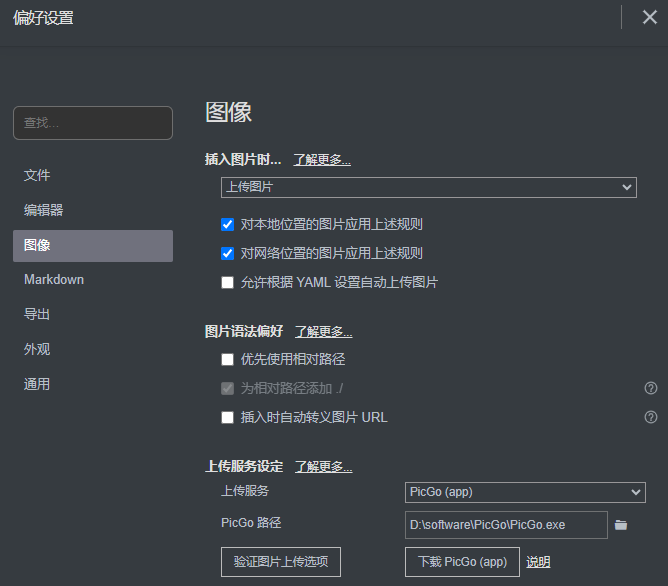Screen dimensions: 668x586
Task: Open 了解更多 link beside 插入图片时
Action: pos(322,160)
